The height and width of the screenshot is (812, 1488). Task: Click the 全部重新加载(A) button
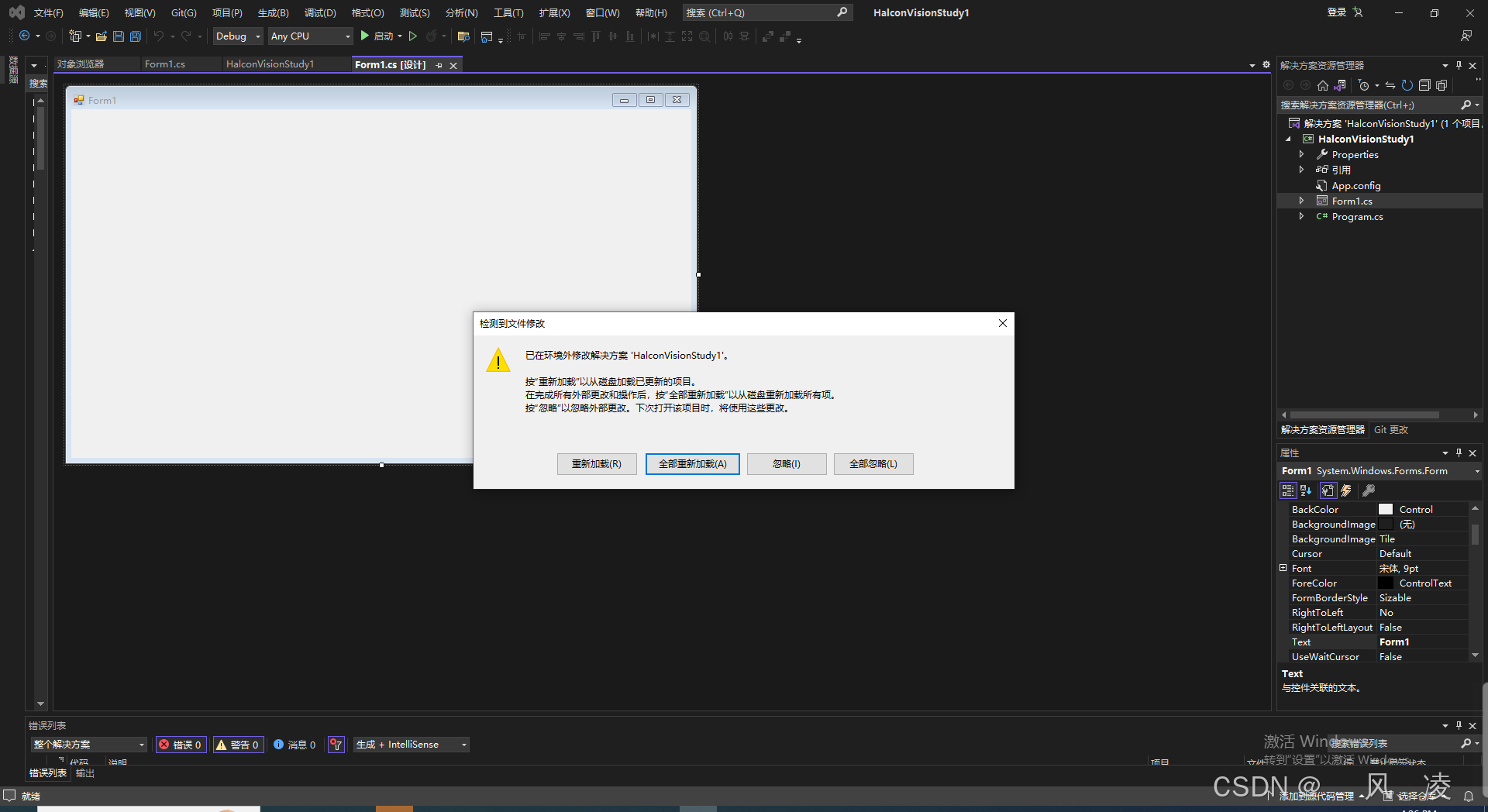pyautogui.click(x=693, y=464)
